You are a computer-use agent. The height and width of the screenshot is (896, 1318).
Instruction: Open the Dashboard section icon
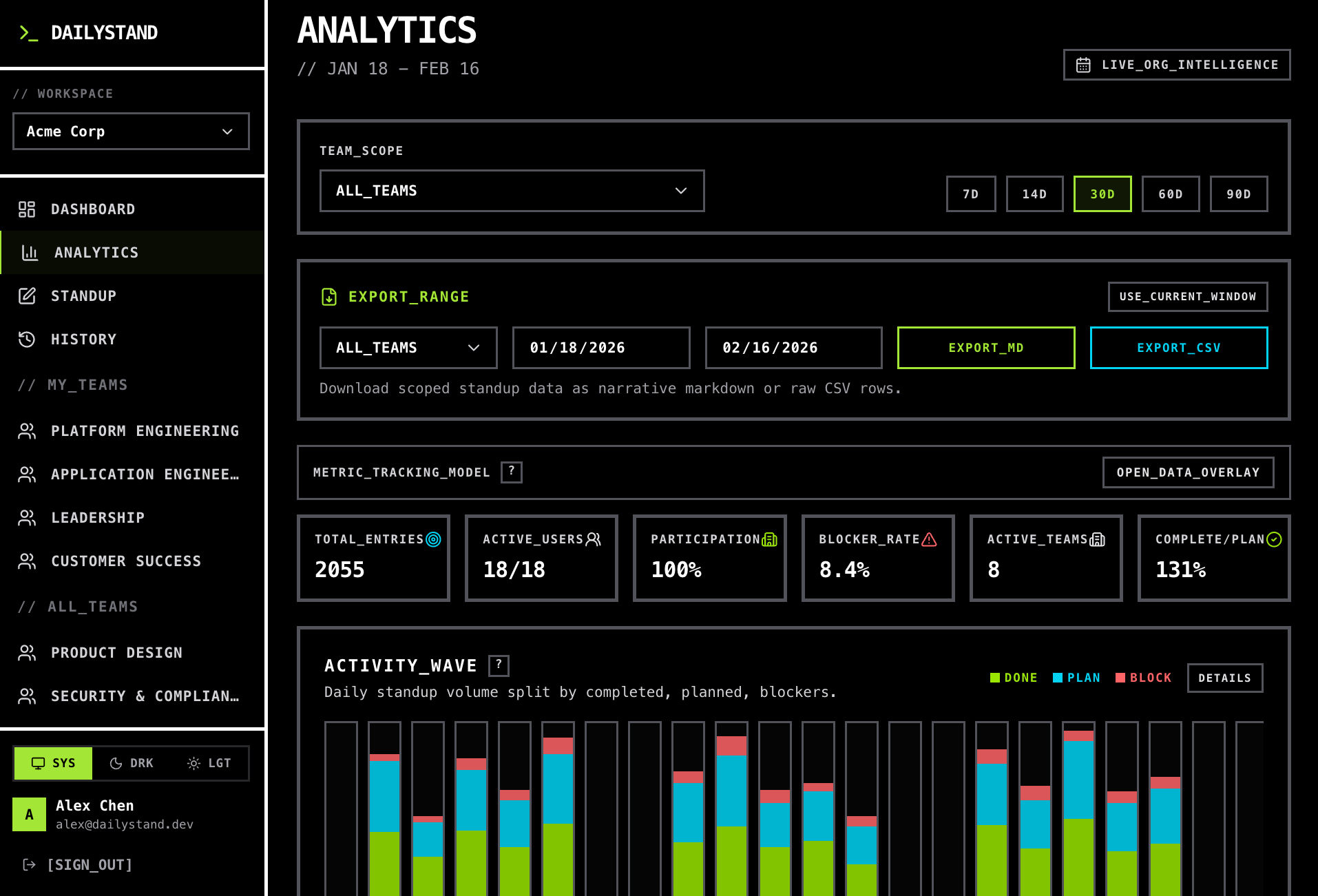(28, 209)
